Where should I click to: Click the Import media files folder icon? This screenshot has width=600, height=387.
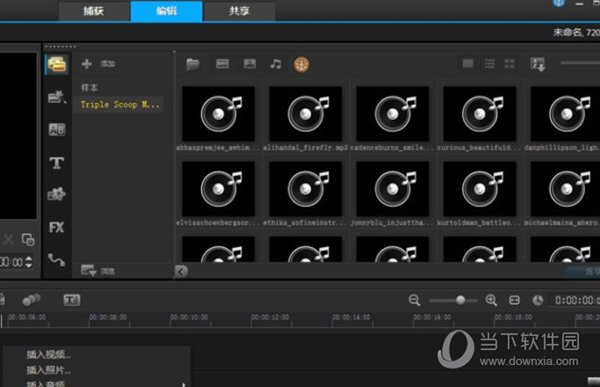coord(193,64)
